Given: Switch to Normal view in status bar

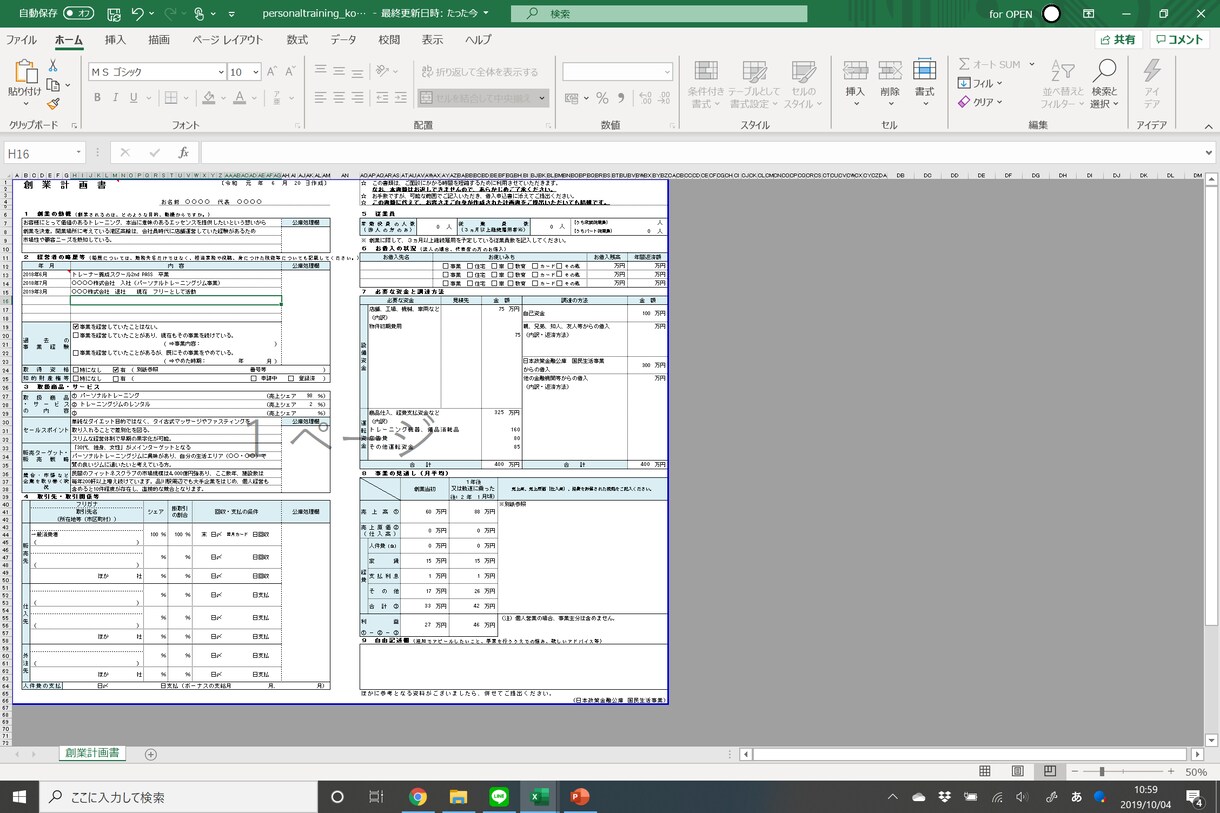Looking at the screenshot, I should 985,772.
